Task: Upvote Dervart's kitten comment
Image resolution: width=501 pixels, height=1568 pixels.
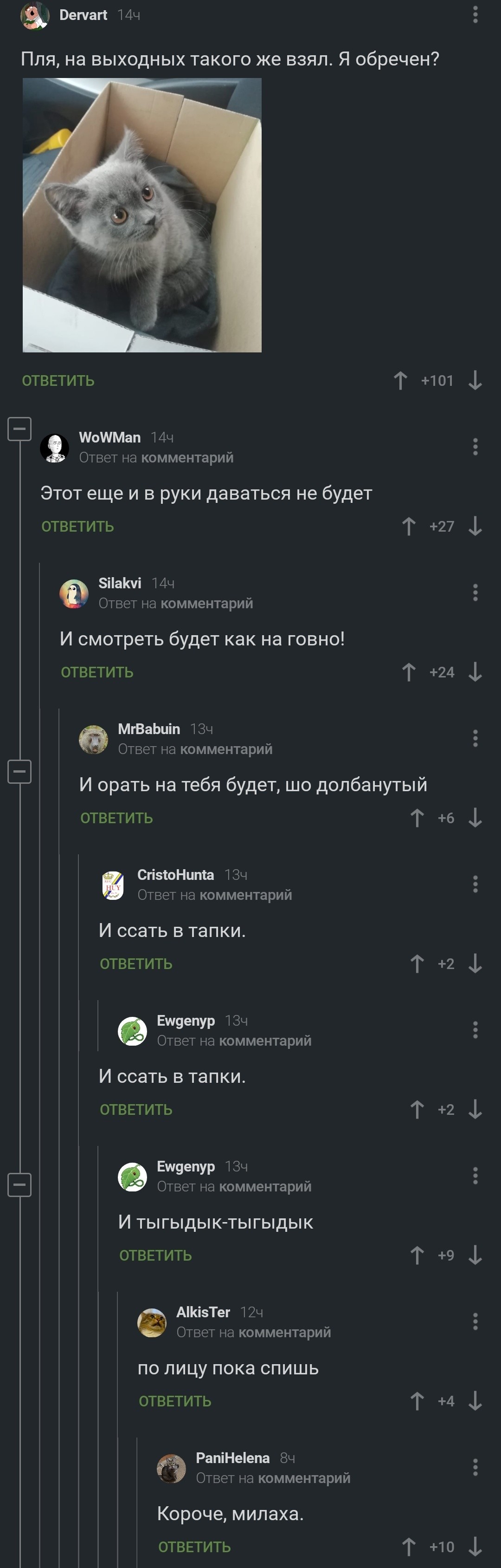Action: (x=400, y=380)
